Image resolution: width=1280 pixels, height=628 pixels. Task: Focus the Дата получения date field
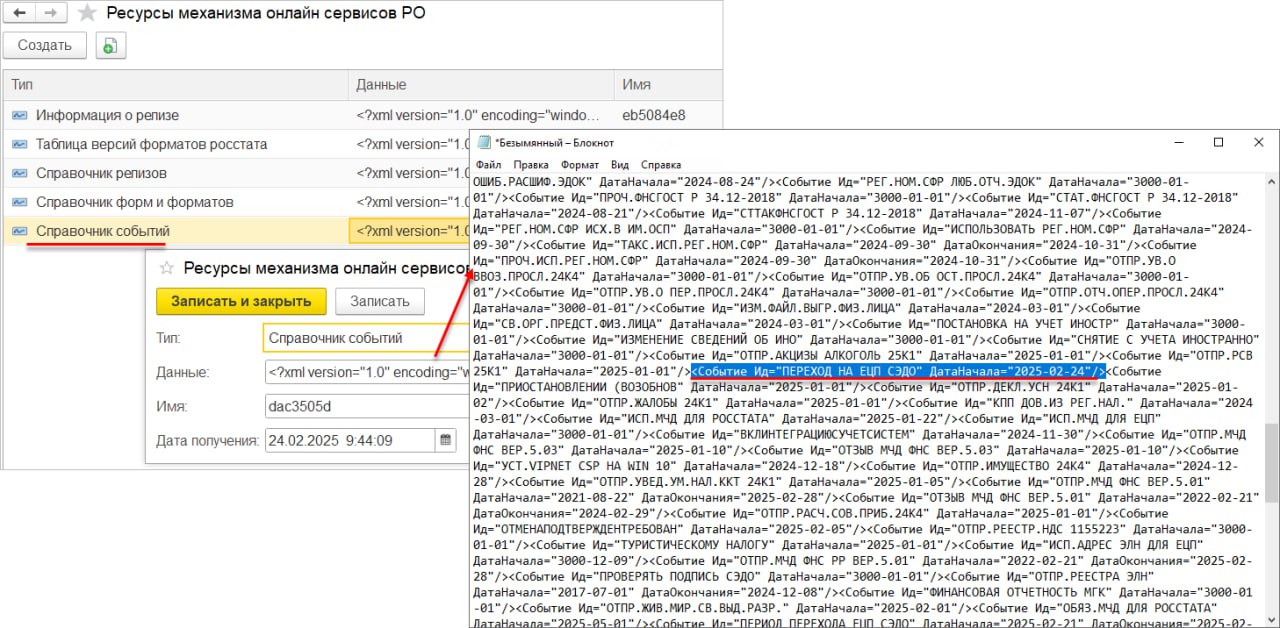350,440
